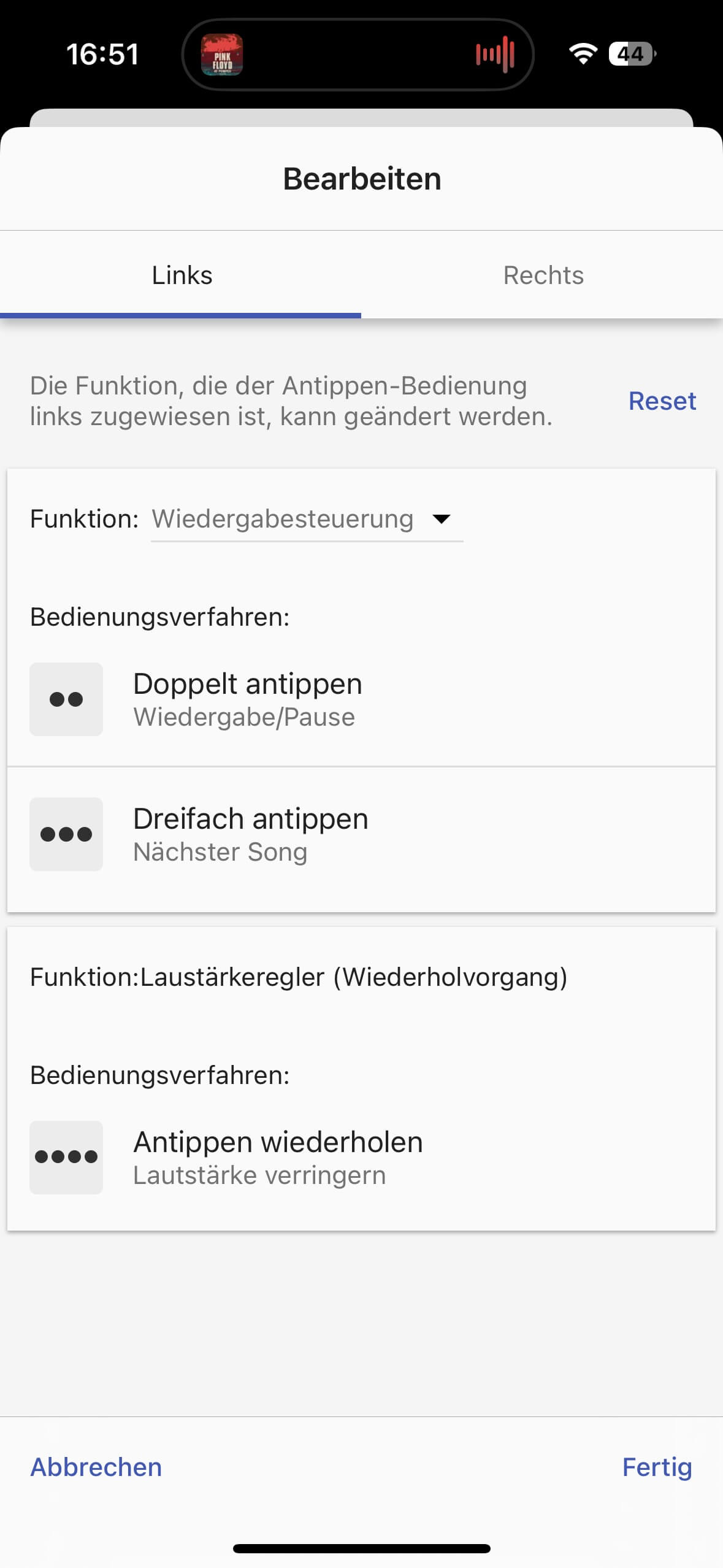Tap the Lautstärkeregler function label

tap(299, 977)
